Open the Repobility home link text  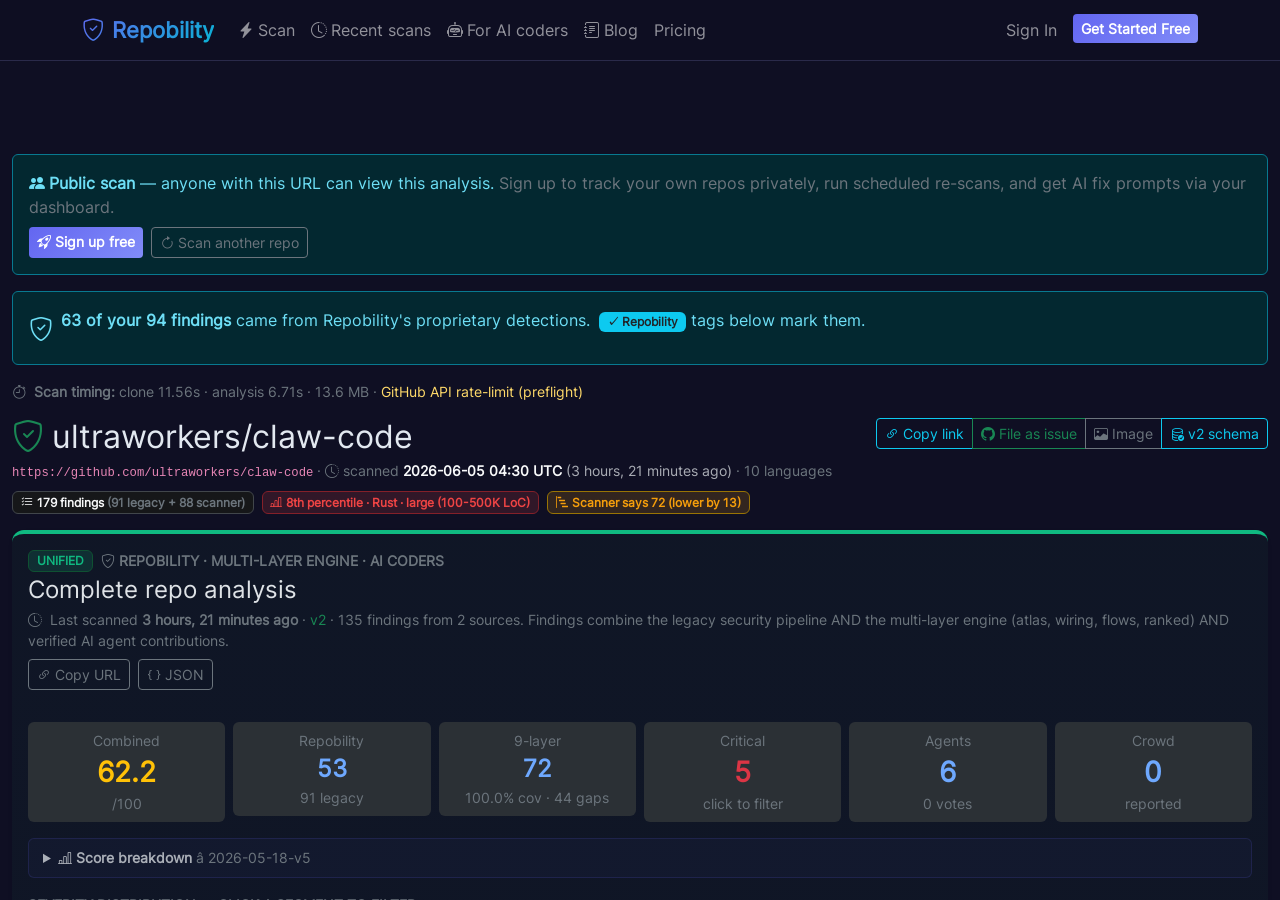point(163,30)
